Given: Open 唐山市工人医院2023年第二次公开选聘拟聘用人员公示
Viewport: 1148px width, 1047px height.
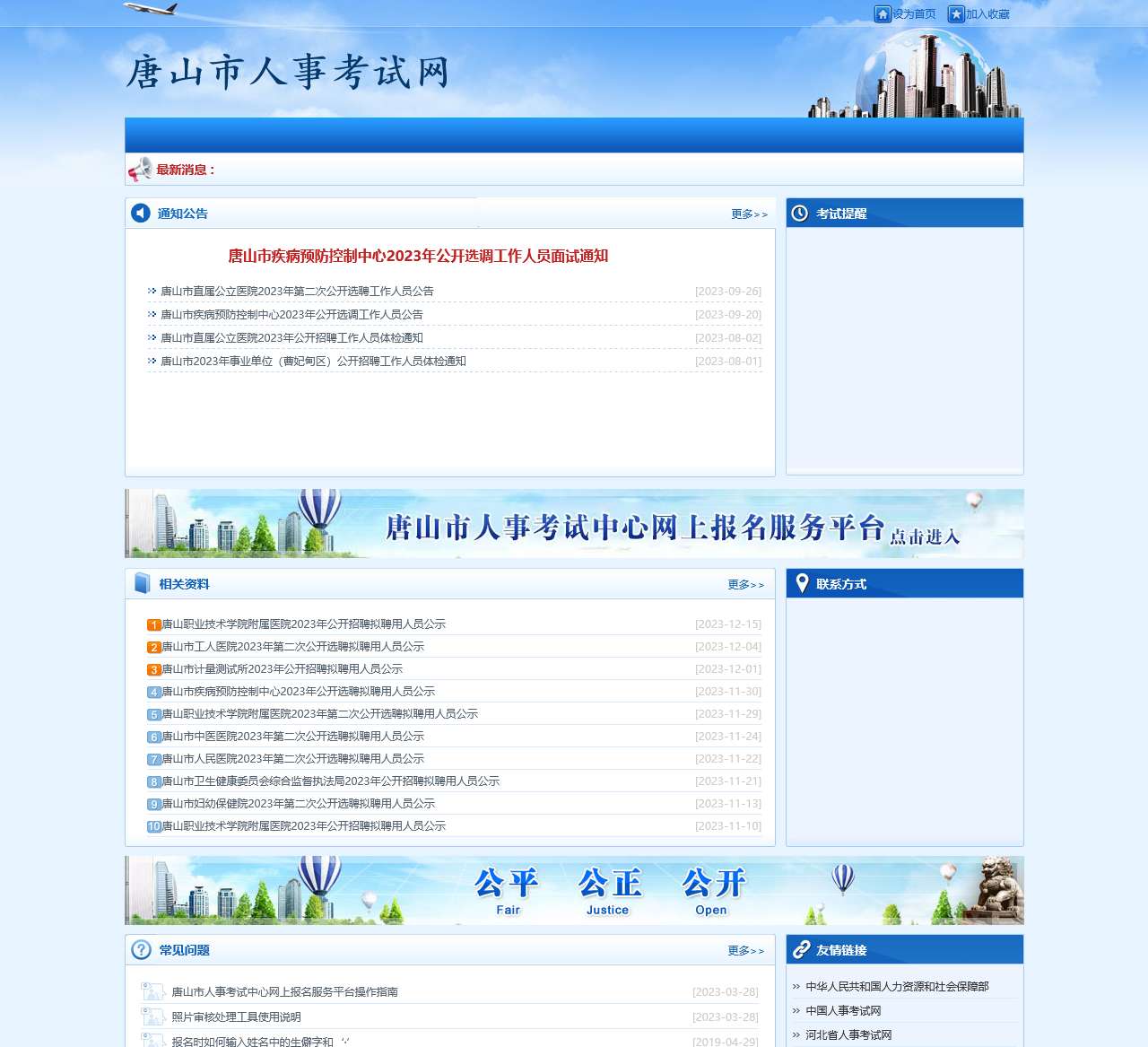Looking at the screenshot, I should coord(293,646).
